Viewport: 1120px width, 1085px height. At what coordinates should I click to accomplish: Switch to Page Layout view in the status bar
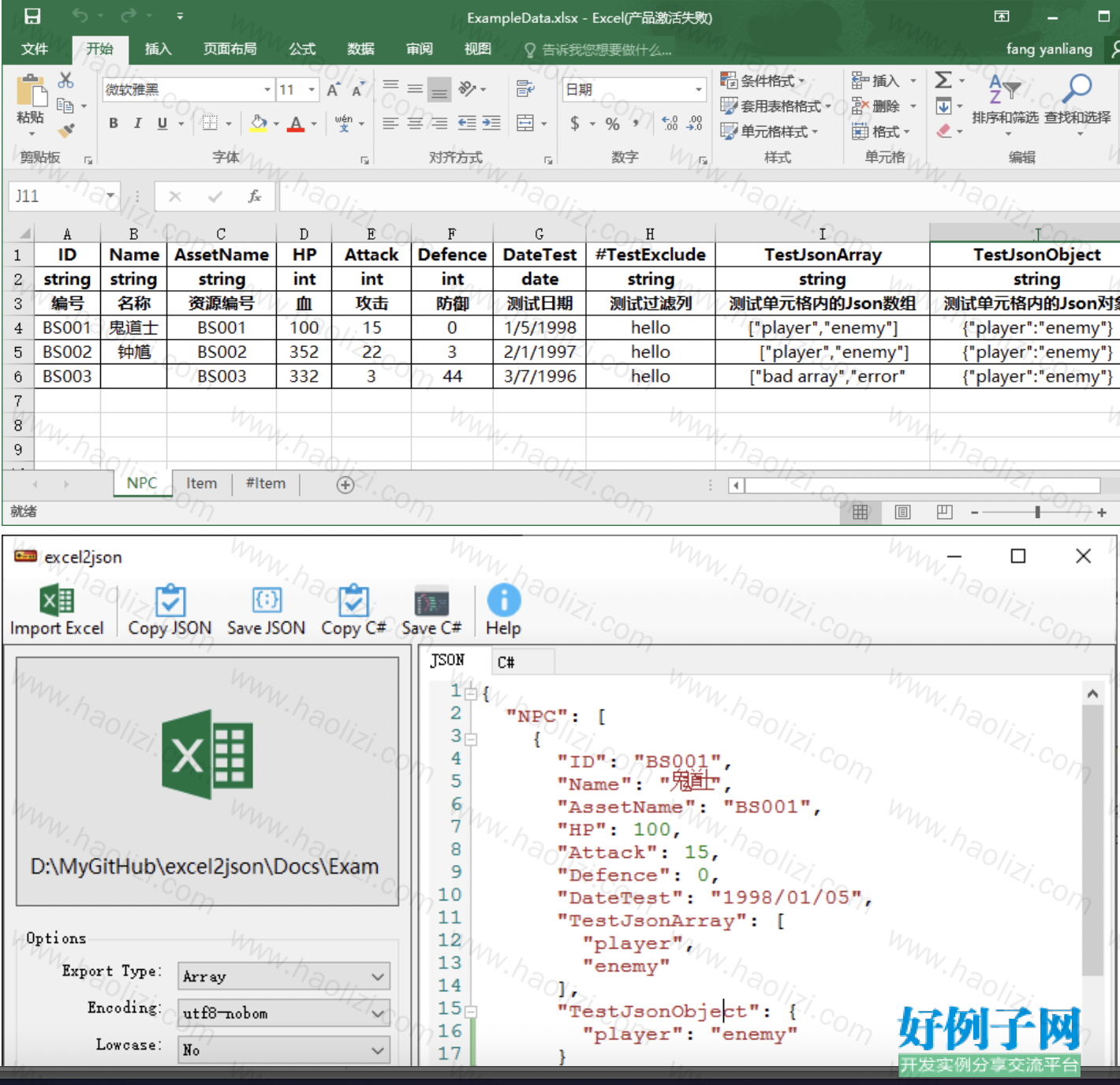point(903,513)
